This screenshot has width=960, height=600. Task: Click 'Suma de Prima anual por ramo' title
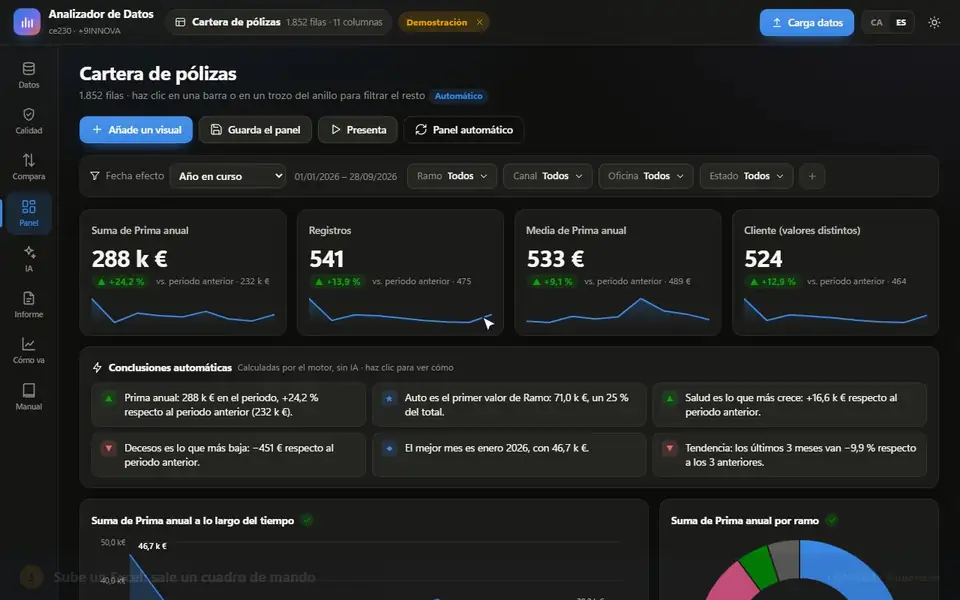[744, 520]
